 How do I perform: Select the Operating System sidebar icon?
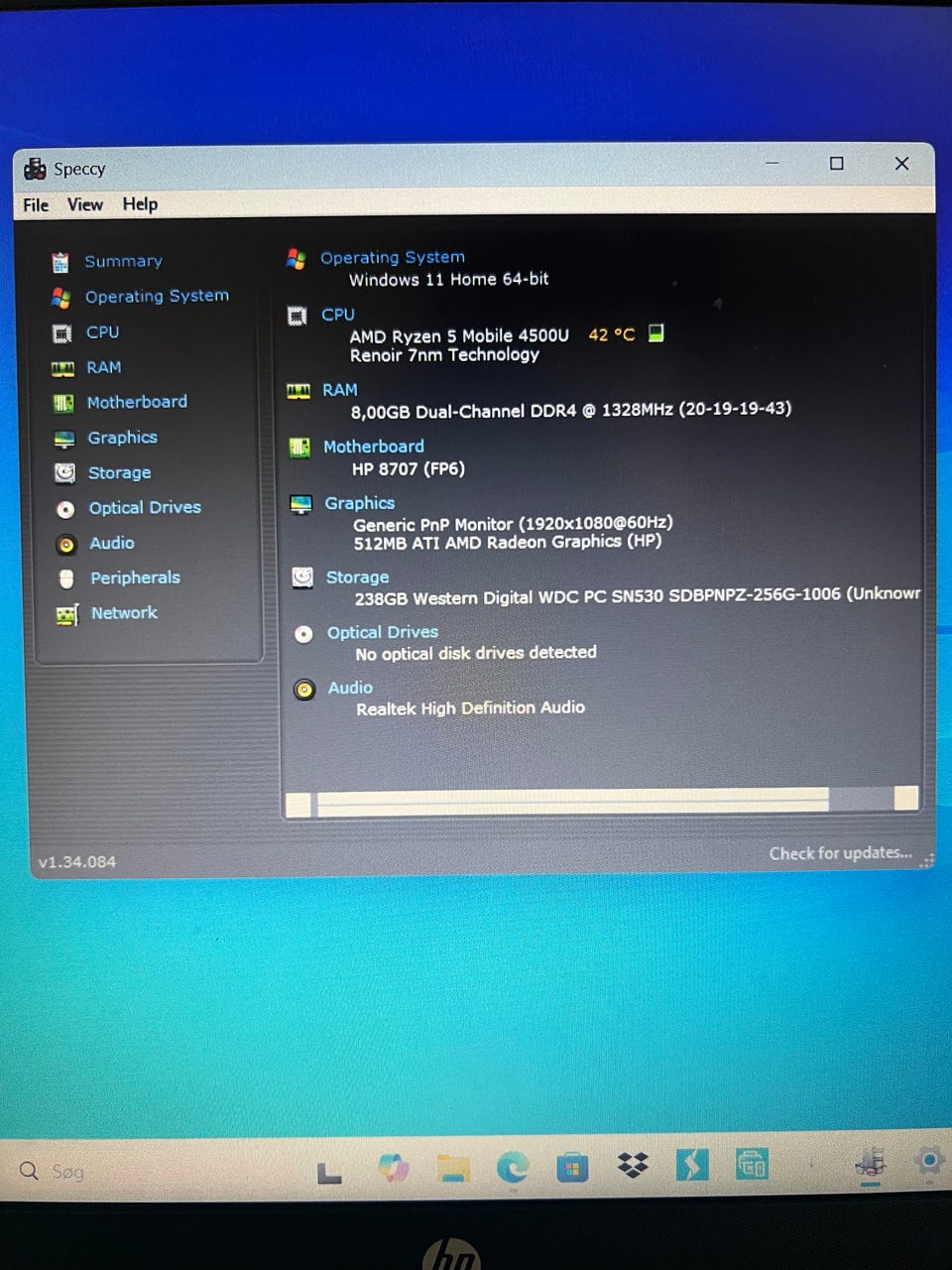pyautogui.click(x=60, y=297)
